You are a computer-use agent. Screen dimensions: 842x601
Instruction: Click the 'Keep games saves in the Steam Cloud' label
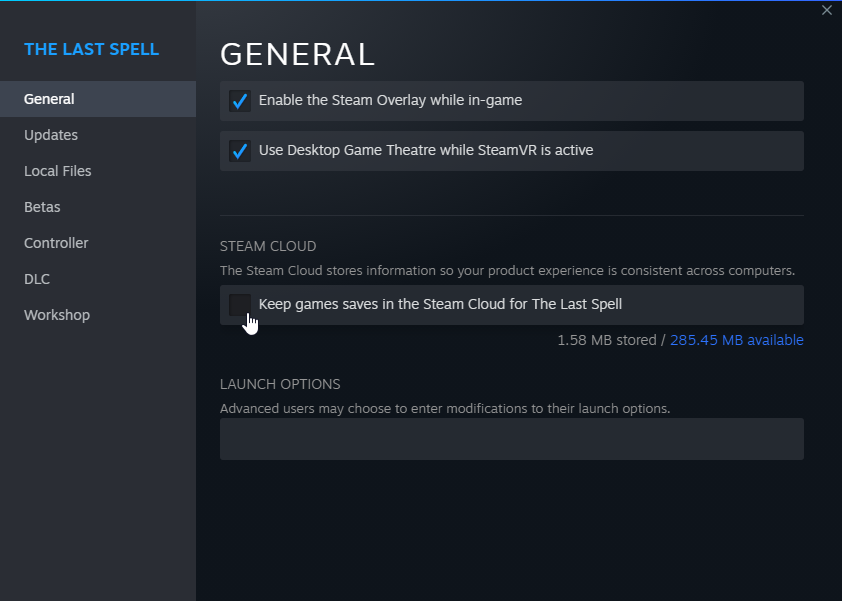click(440, 304)
